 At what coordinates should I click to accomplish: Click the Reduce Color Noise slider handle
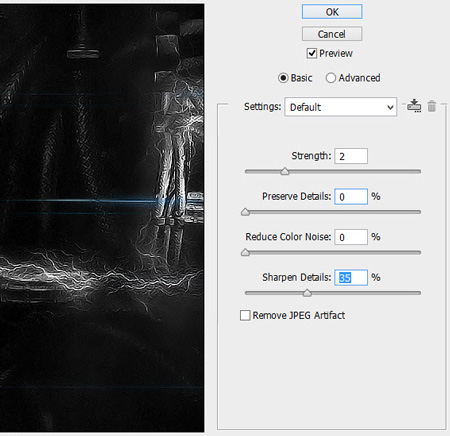245,252
